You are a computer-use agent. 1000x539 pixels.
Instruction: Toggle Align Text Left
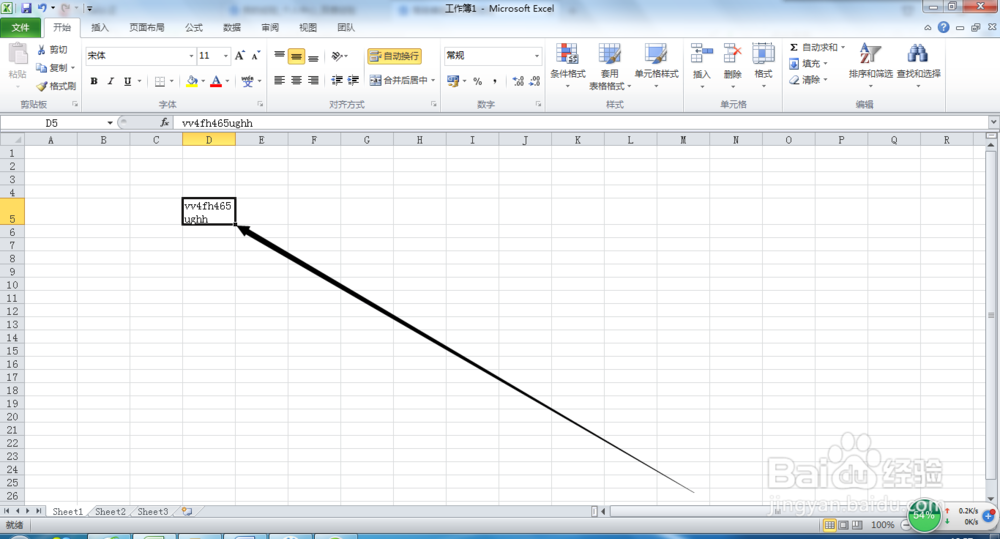click(x=279, y=80)
